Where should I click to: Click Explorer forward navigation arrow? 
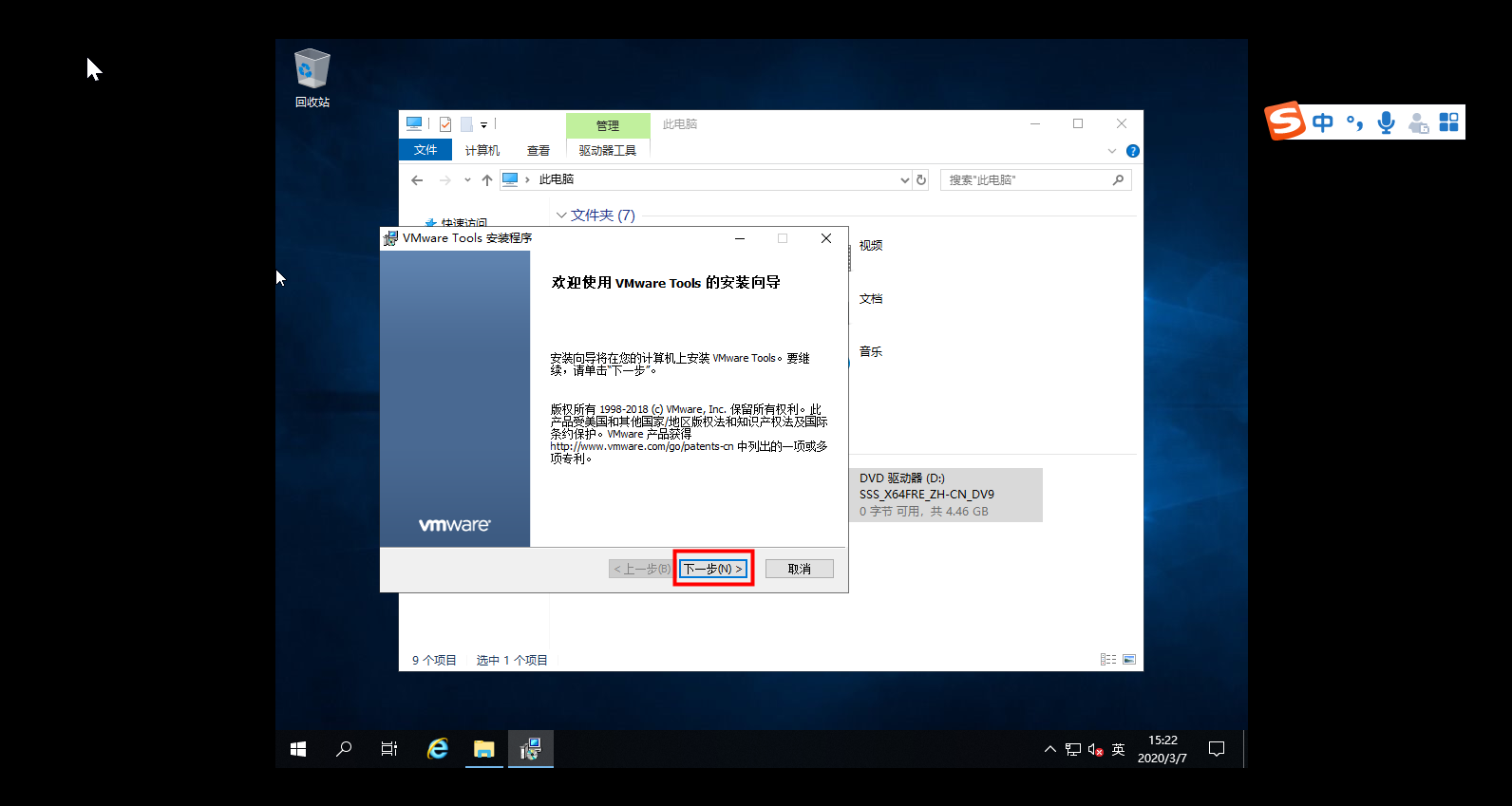tap(444, 179)
